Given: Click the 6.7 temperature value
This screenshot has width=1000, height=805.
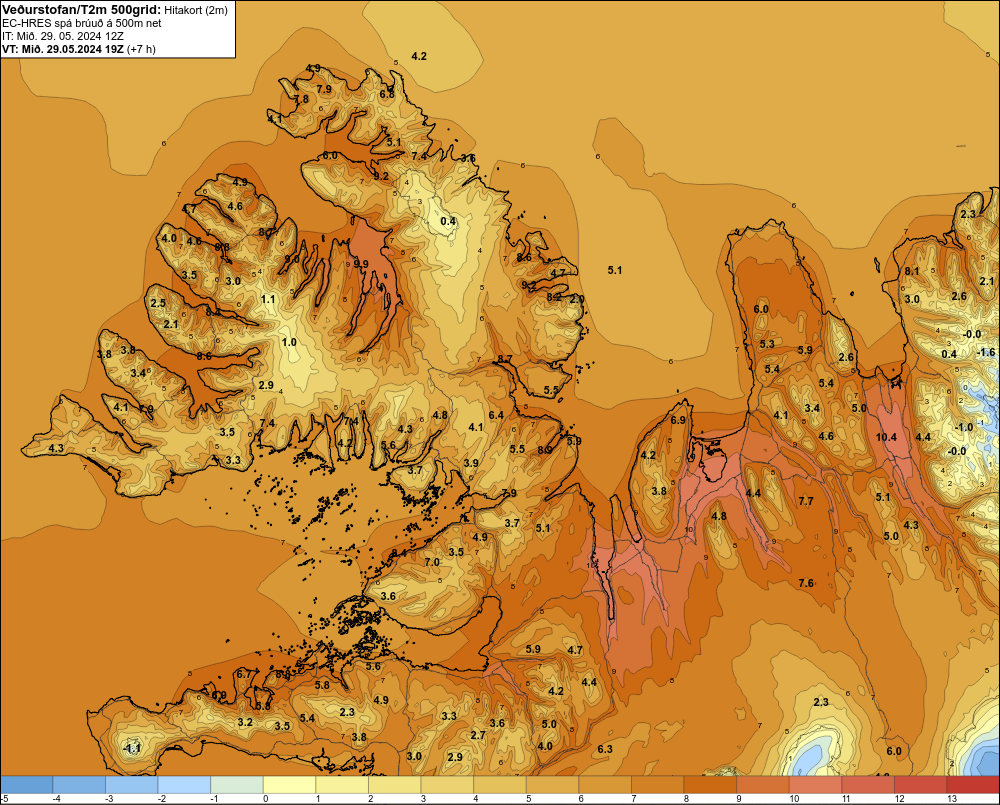Looking at the screenshot, I should click(x=244, y=674).
